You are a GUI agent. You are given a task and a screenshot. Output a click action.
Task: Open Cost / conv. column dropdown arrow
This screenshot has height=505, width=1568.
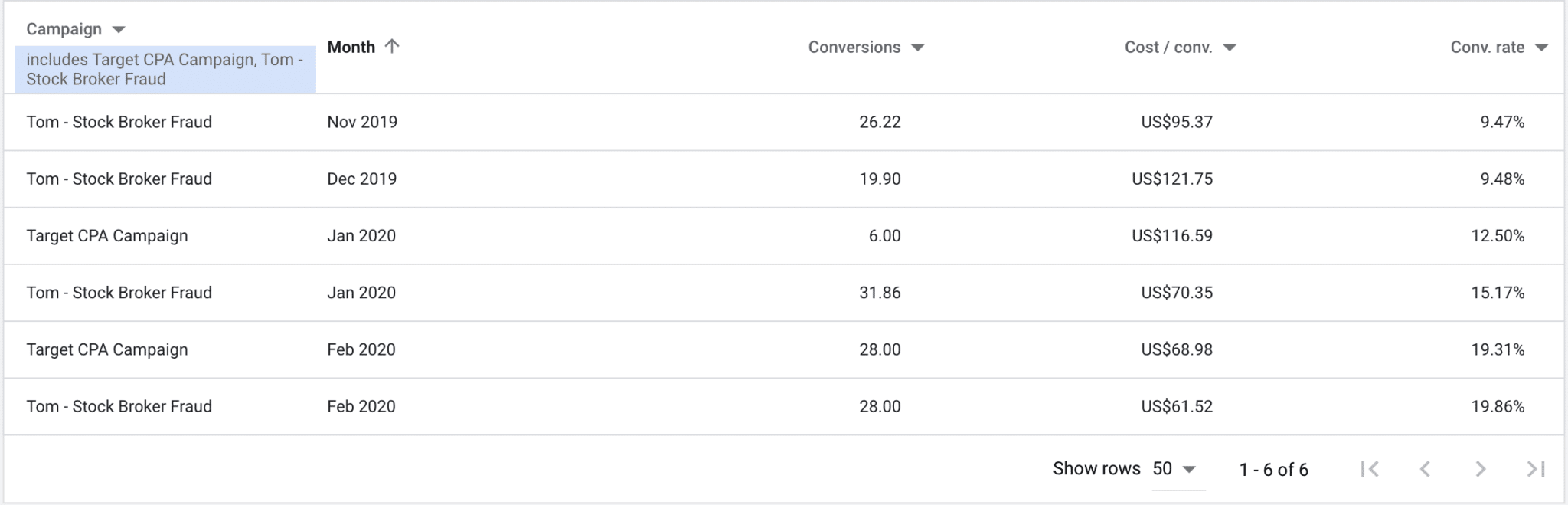pyautogui.click(x=1230, y=48)
